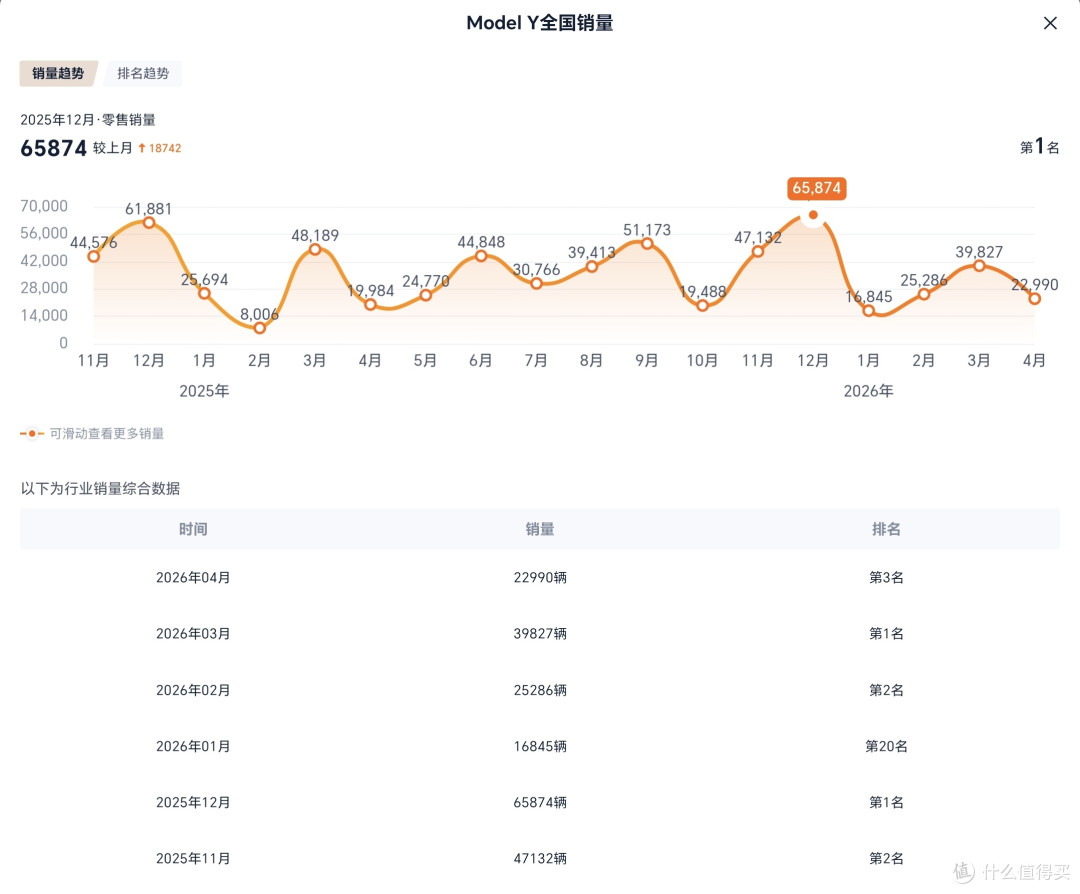
Task: Click the 第20名 ranking cell
Action: coord(886,746)
